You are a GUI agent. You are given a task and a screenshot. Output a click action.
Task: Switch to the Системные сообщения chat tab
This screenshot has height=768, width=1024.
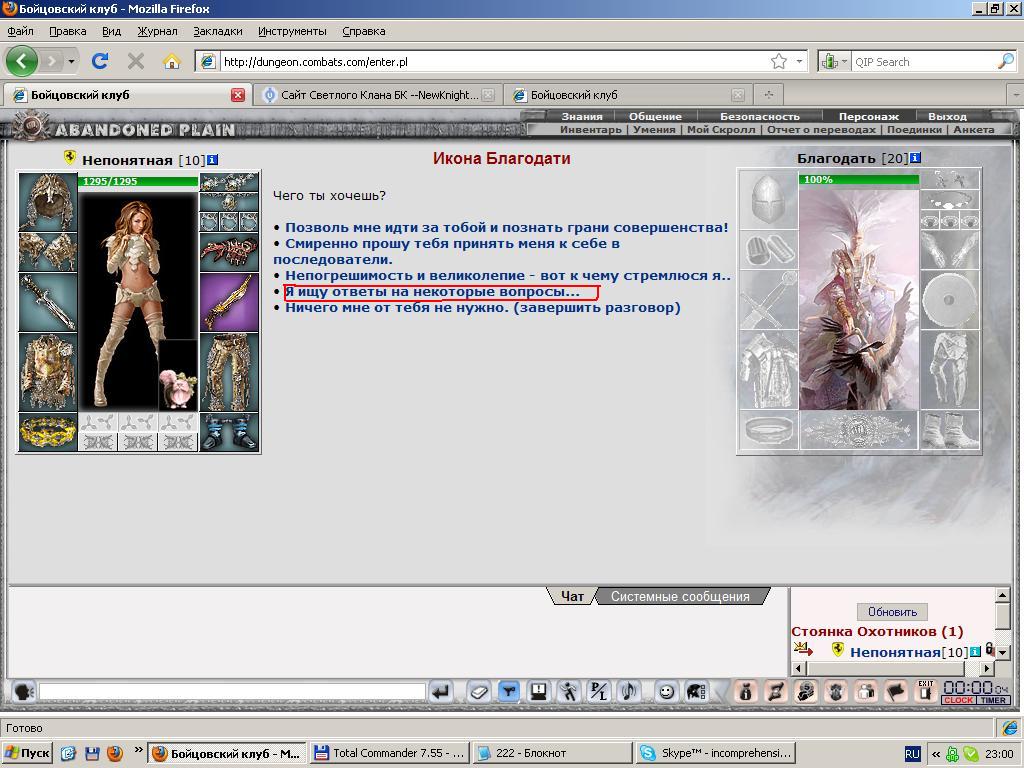(680, 596)
